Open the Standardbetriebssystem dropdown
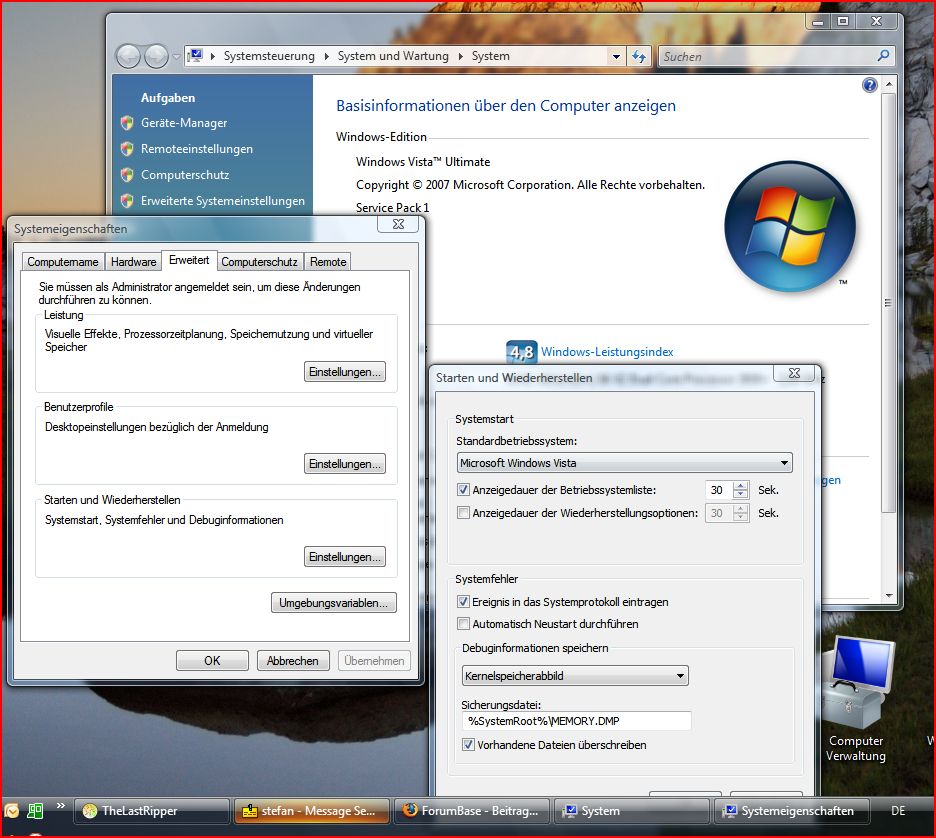Viewport: 936px width, 838px height. (x=625, y=463)
